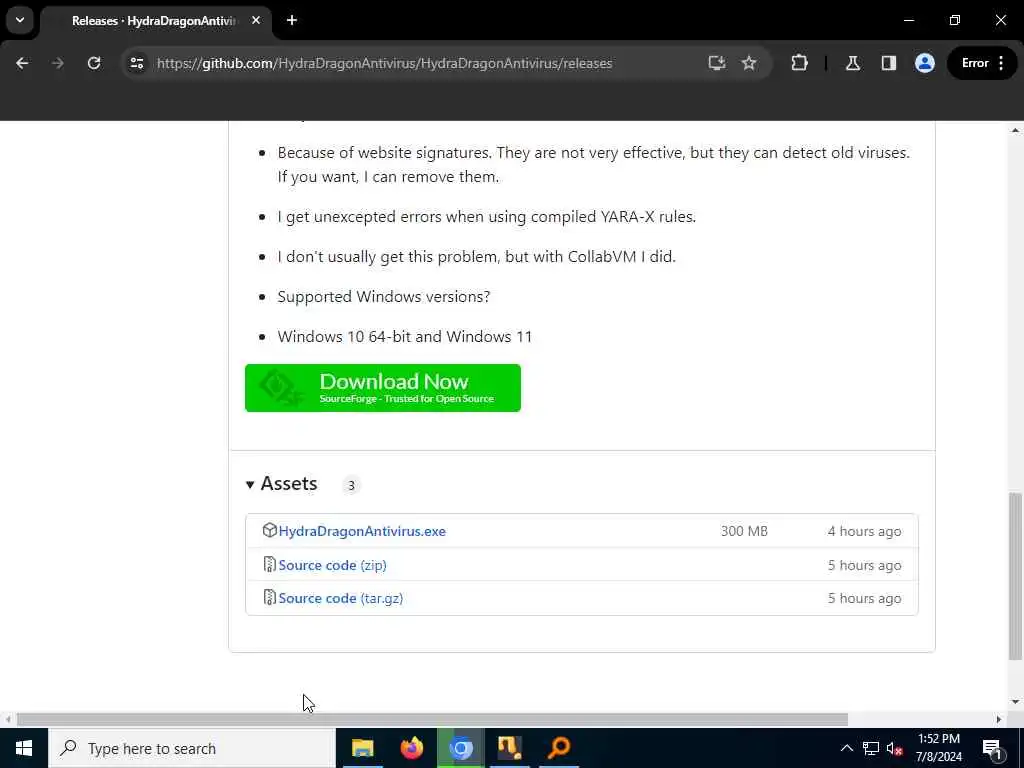Click the package icon beside HydraDragonAntivirus.exe
Image resolution: width=1024 pixels, height=768 pixels.
tap(269, 530)
